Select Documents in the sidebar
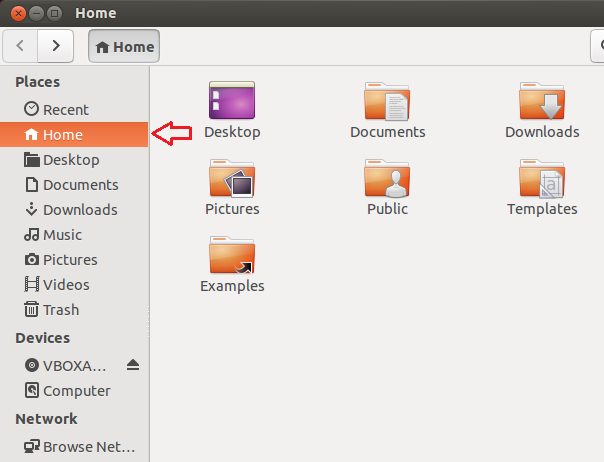The width and height of the screenshot is (604, 462). [x=74, y=185]
